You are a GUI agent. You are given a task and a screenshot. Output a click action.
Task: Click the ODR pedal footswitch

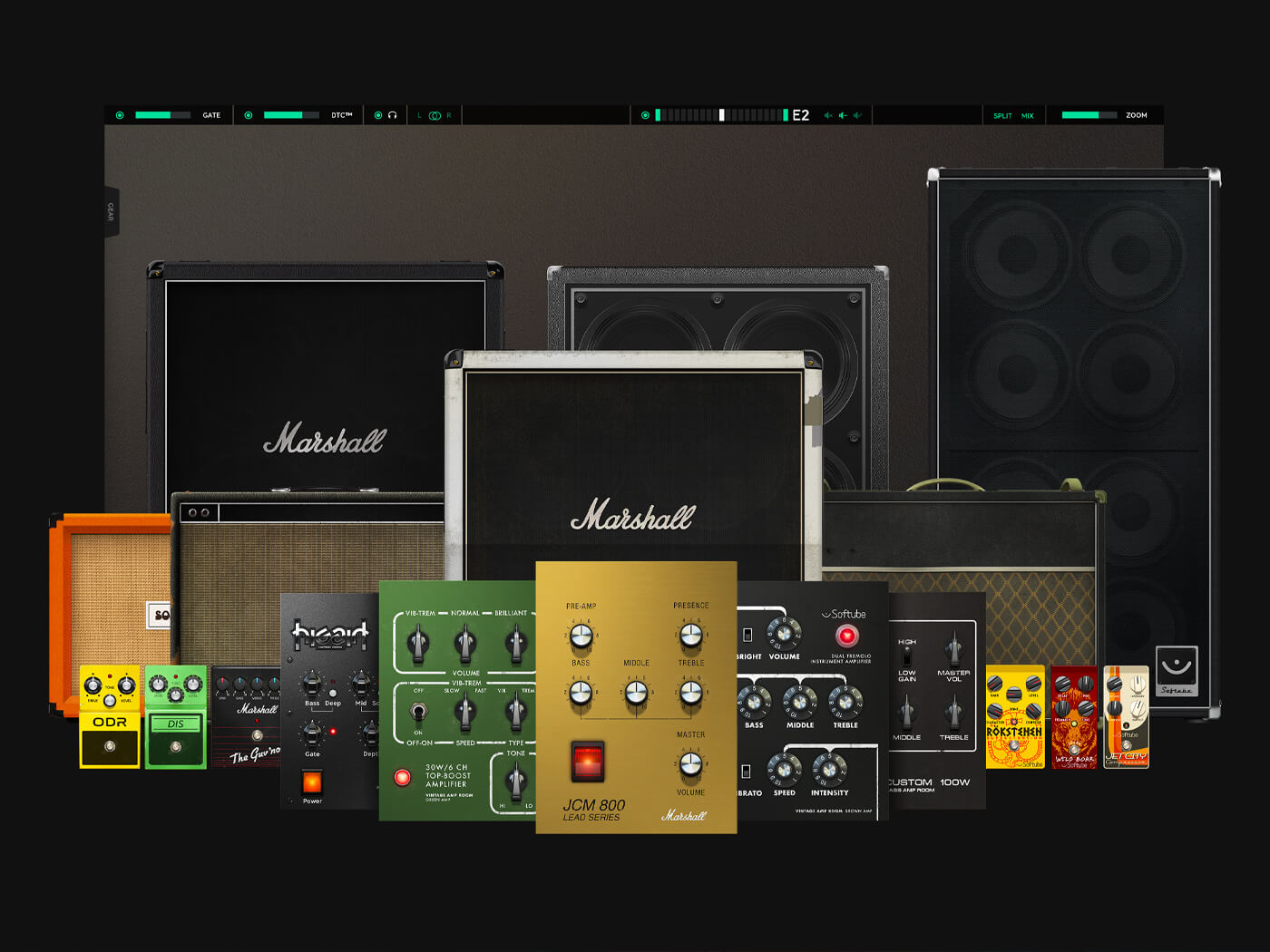pyautogui.click(x=110, y=746)
